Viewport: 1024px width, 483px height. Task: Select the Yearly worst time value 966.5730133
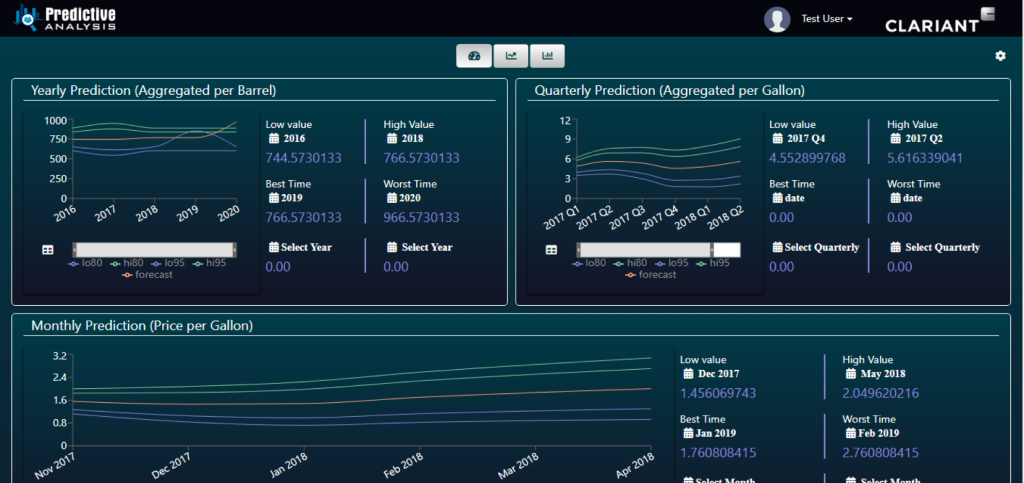tap(422, 217)
